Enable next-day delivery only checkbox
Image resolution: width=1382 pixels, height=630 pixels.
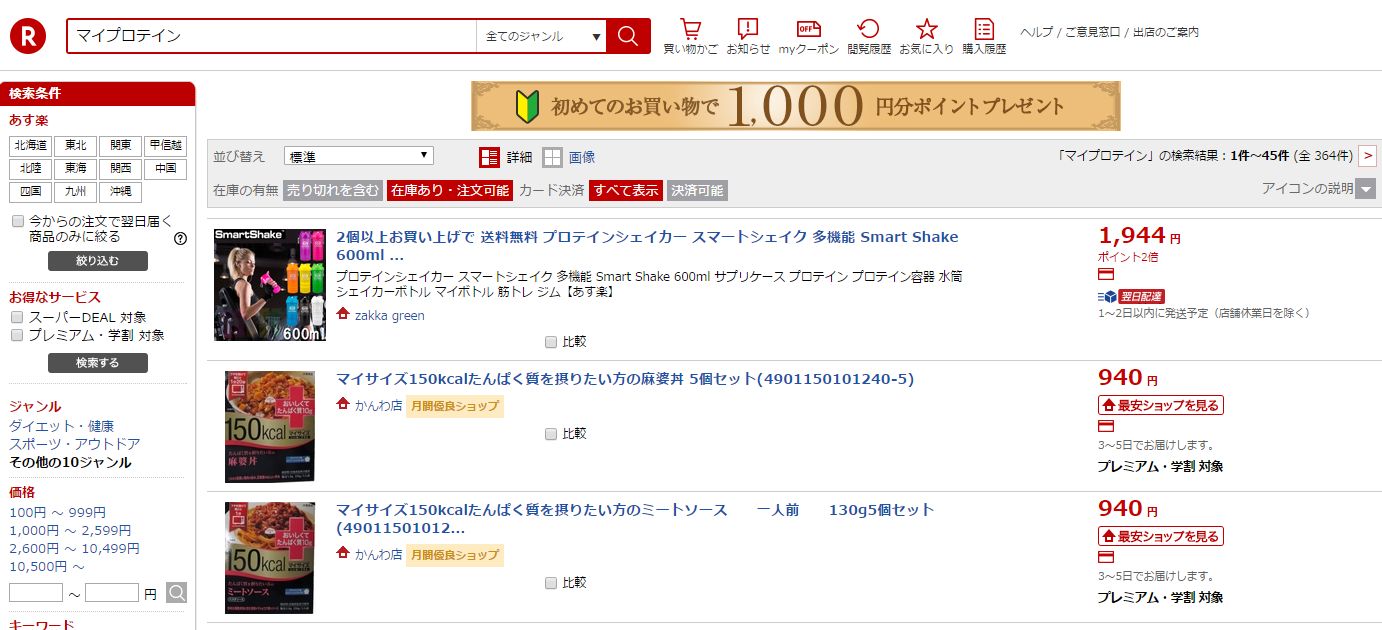tap(17, 221)
